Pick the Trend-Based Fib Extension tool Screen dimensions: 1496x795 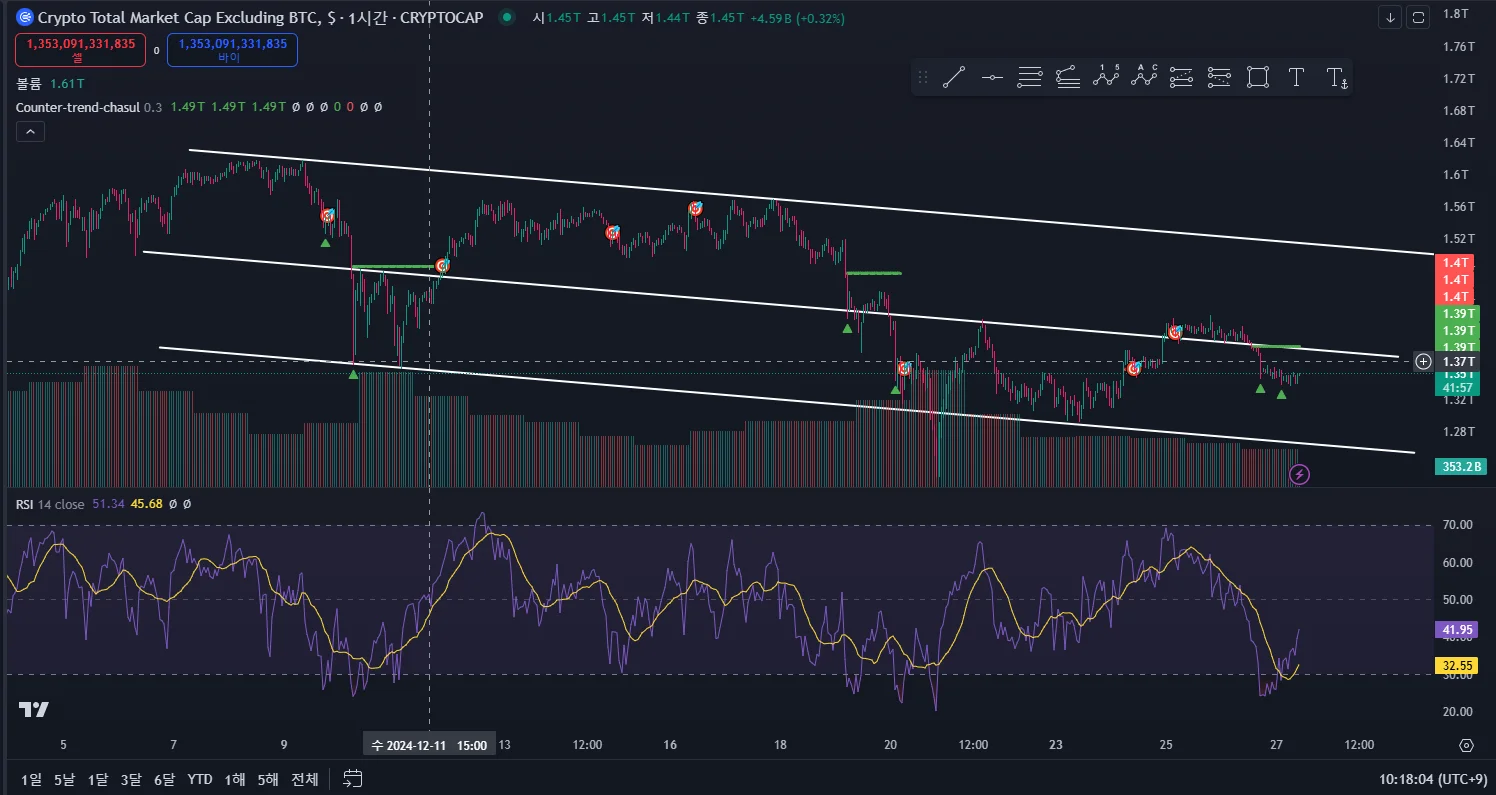point(1068,77)
